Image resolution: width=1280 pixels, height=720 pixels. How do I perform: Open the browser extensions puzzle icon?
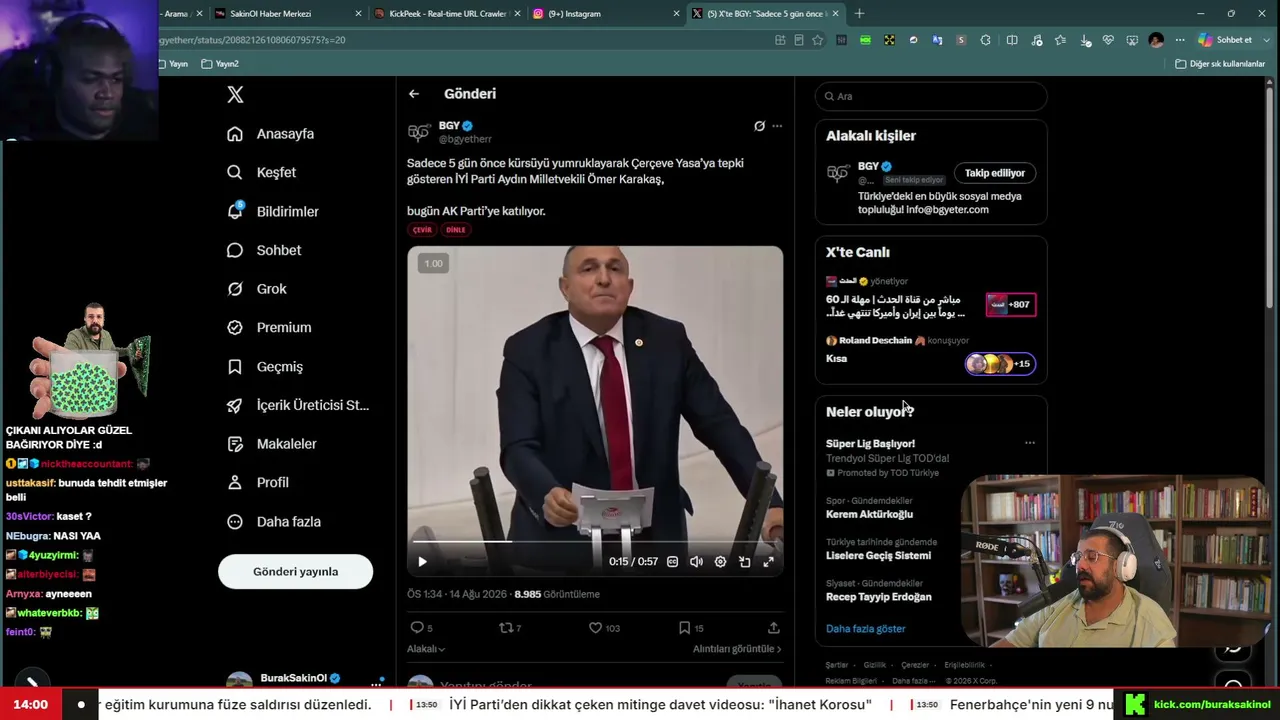pyautogui.click(x=986, y=40)
